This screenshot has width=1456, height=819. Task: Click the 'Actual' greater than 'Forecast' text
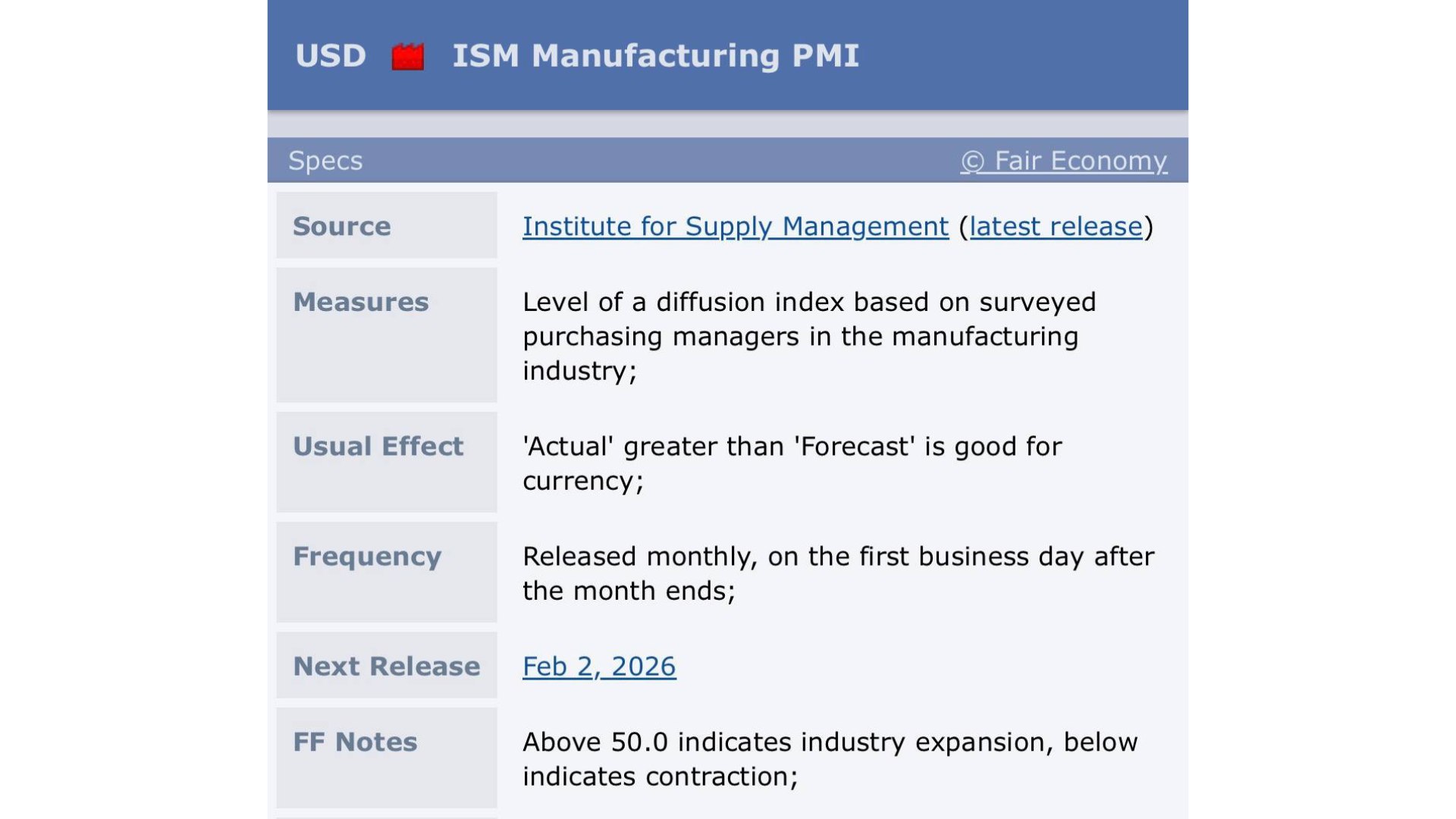(x=792, y=463)
